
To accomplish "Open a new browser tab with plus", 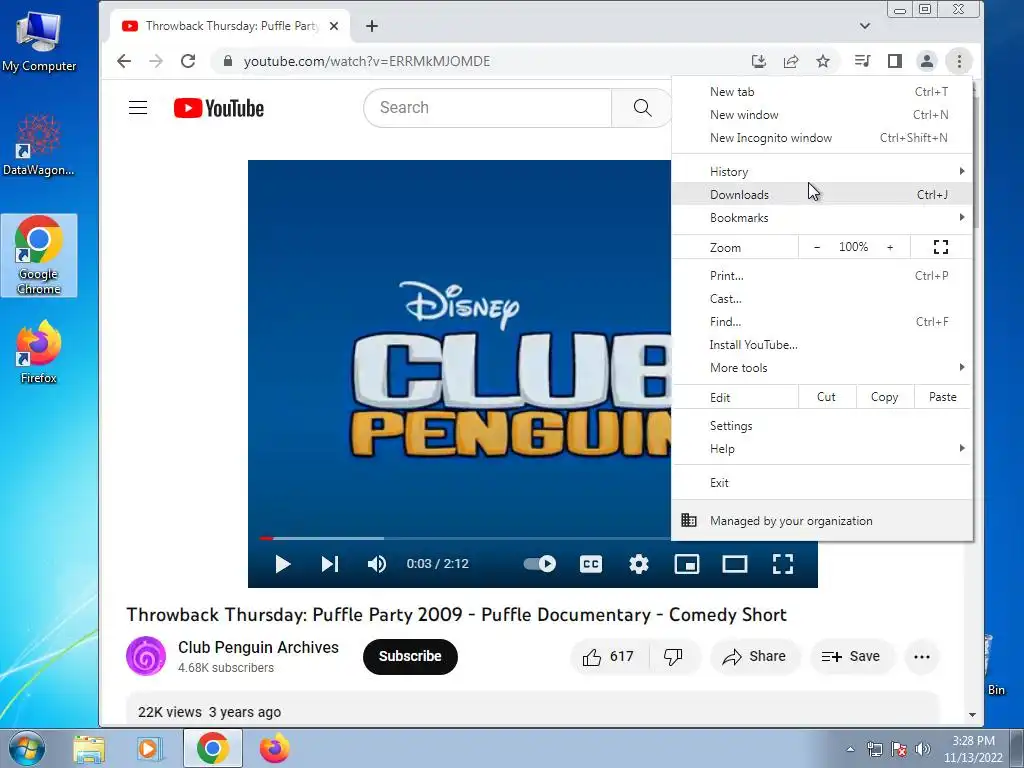I will pos(372,26).
